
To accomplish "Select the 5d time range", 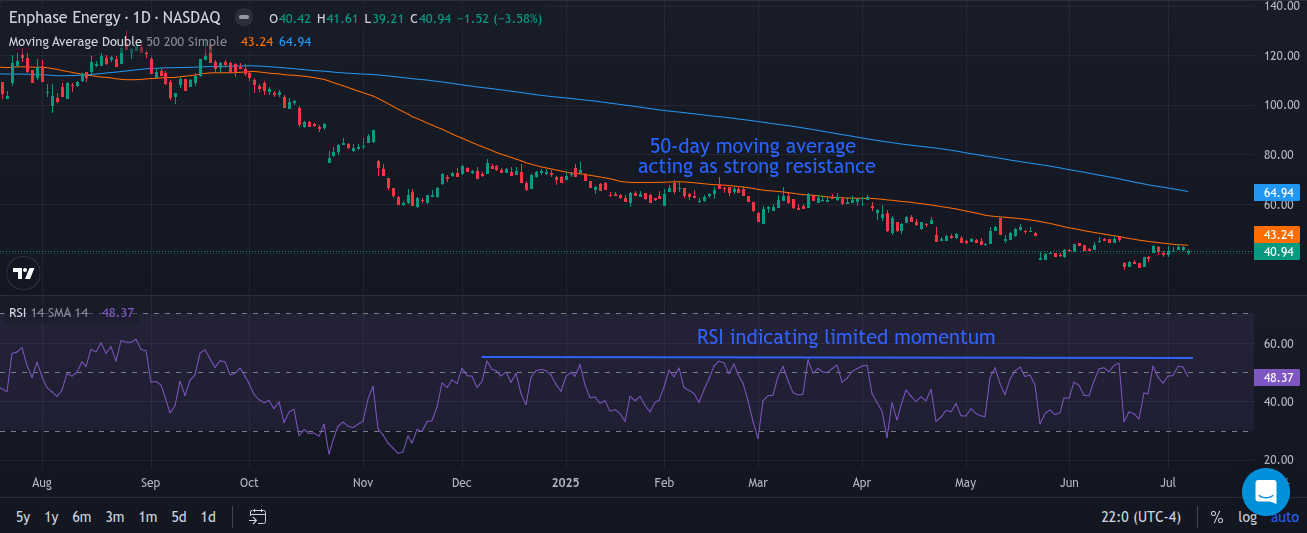I will (178, 517).
